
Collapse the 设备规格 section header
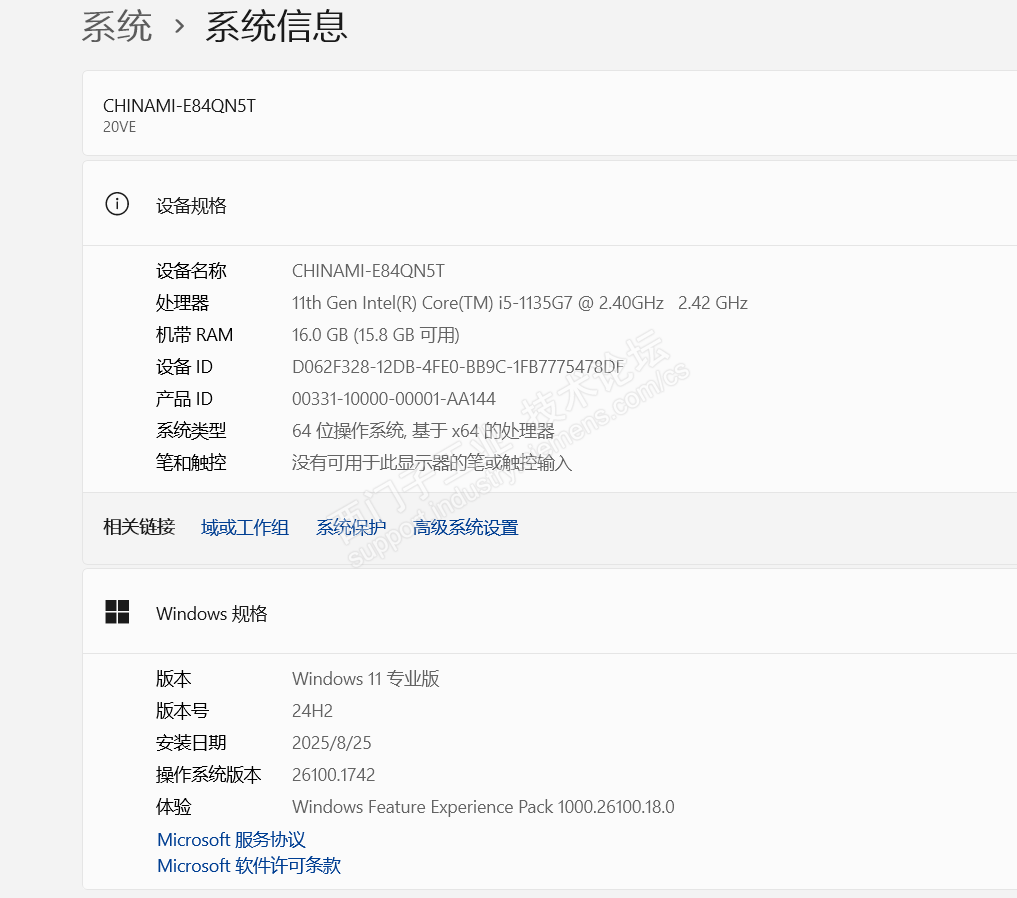point(549,204)
